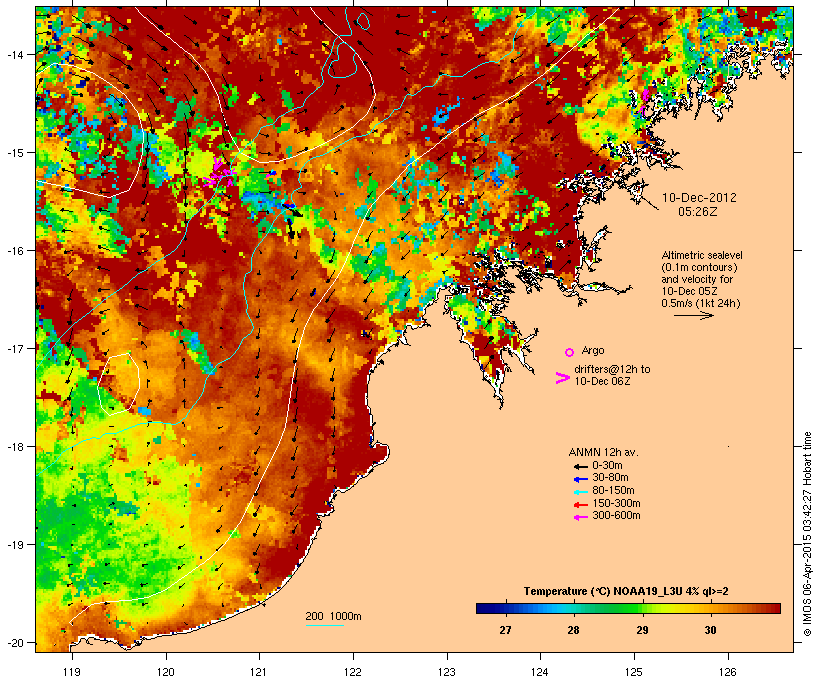The width and height of the screenshot is (820, 680).
Task: Click the magenta 300-600m legend arrow
Action: click(580, 517)
